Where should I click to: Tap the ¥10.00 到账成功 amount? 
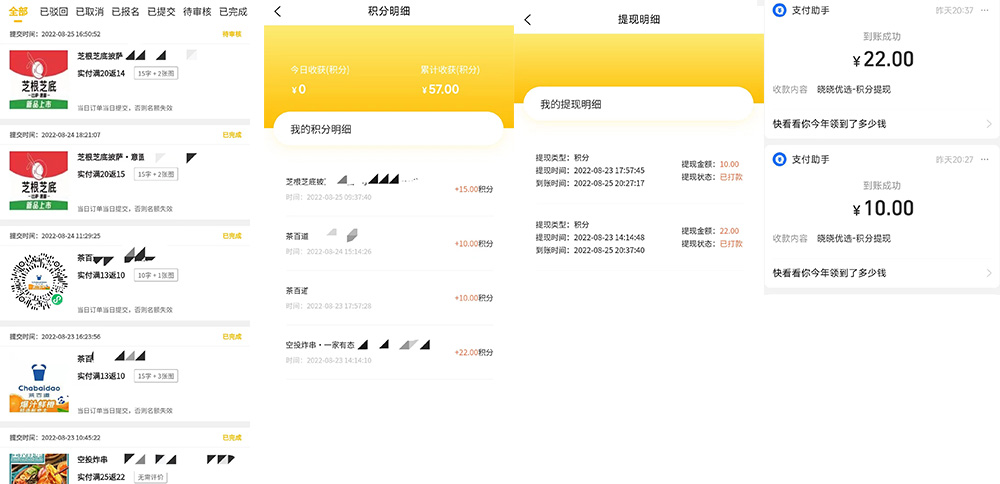tap(883, 208)
